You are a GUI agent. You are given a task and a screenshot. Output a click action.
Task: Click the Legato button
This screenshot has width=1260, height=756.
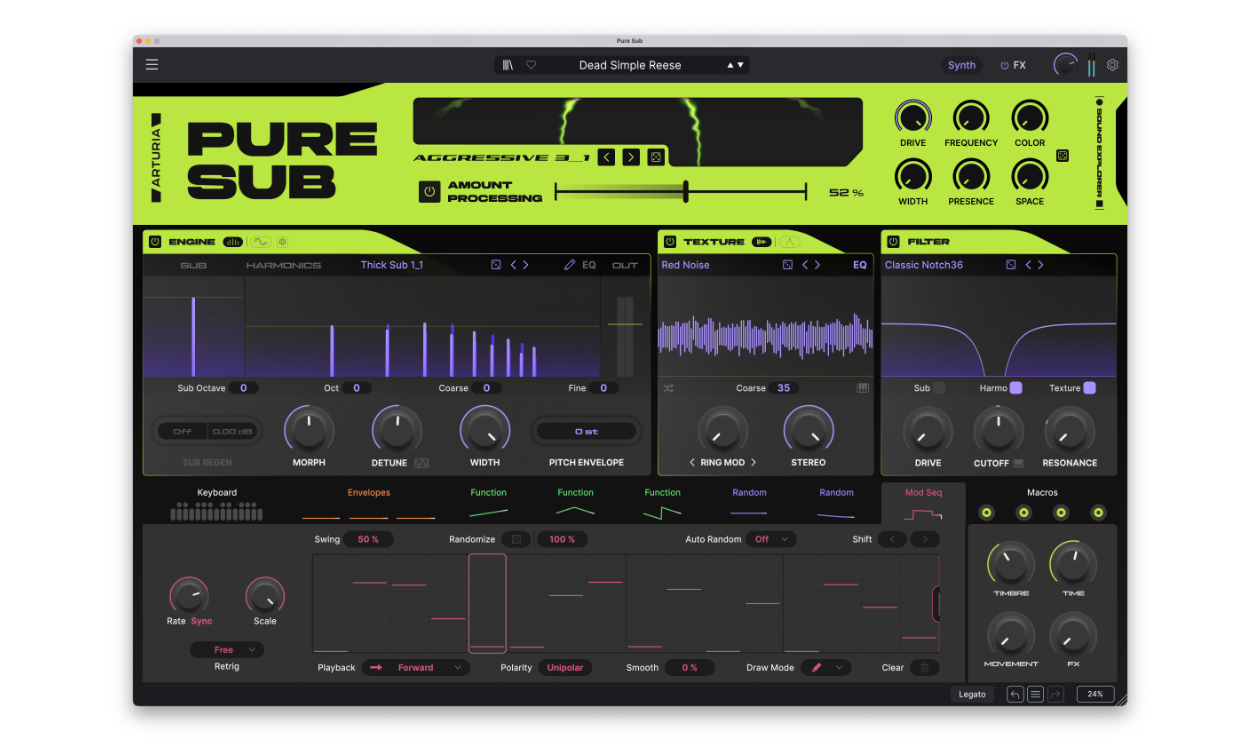972,694
